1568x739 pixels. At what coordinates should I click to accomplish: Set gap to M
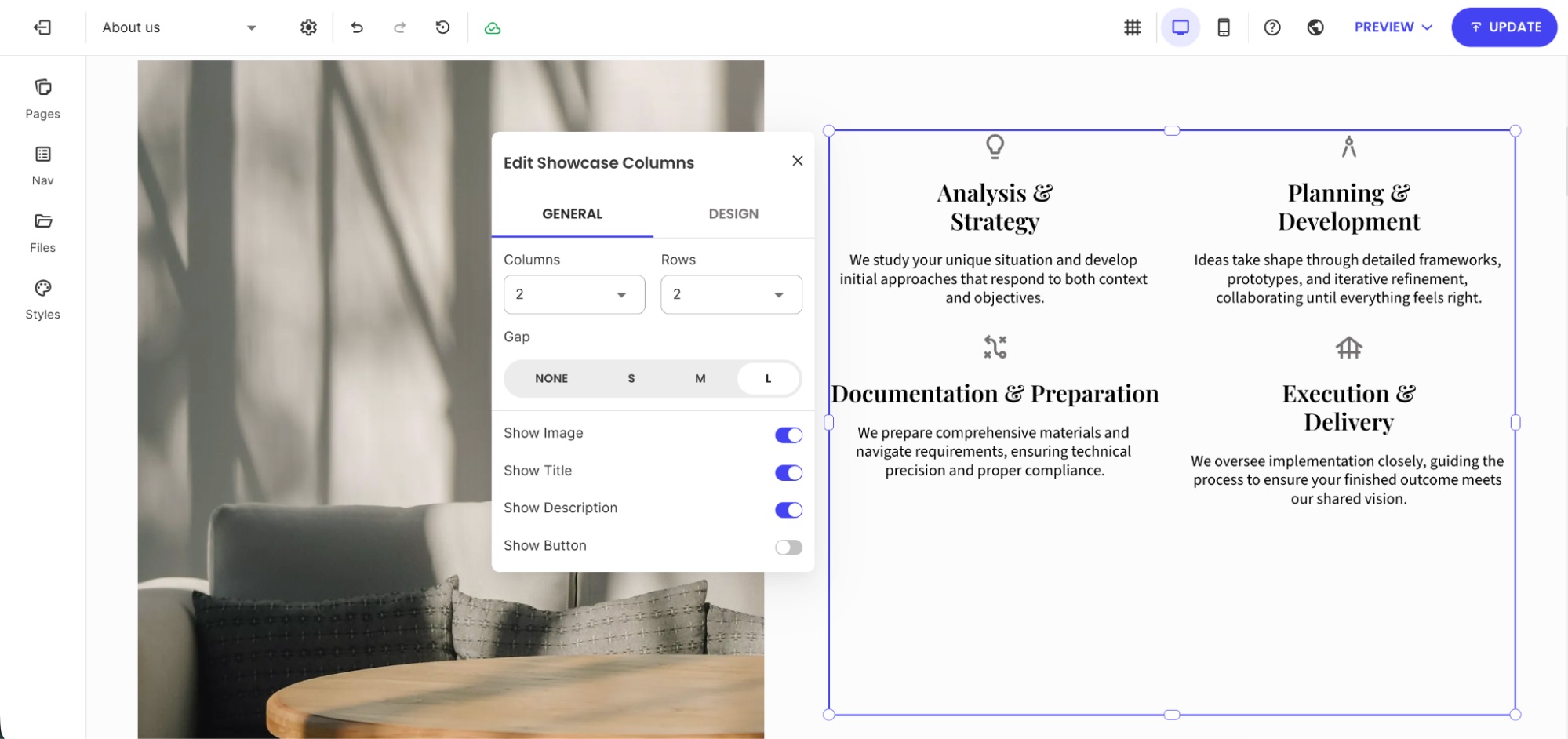pyautogui.click(x=700, y=378)
